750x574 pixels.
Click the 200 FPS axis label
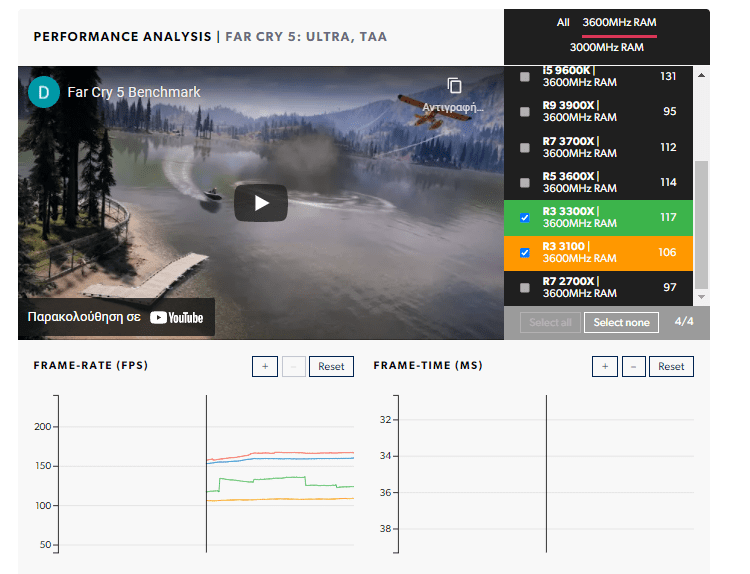tap(43, 427)
